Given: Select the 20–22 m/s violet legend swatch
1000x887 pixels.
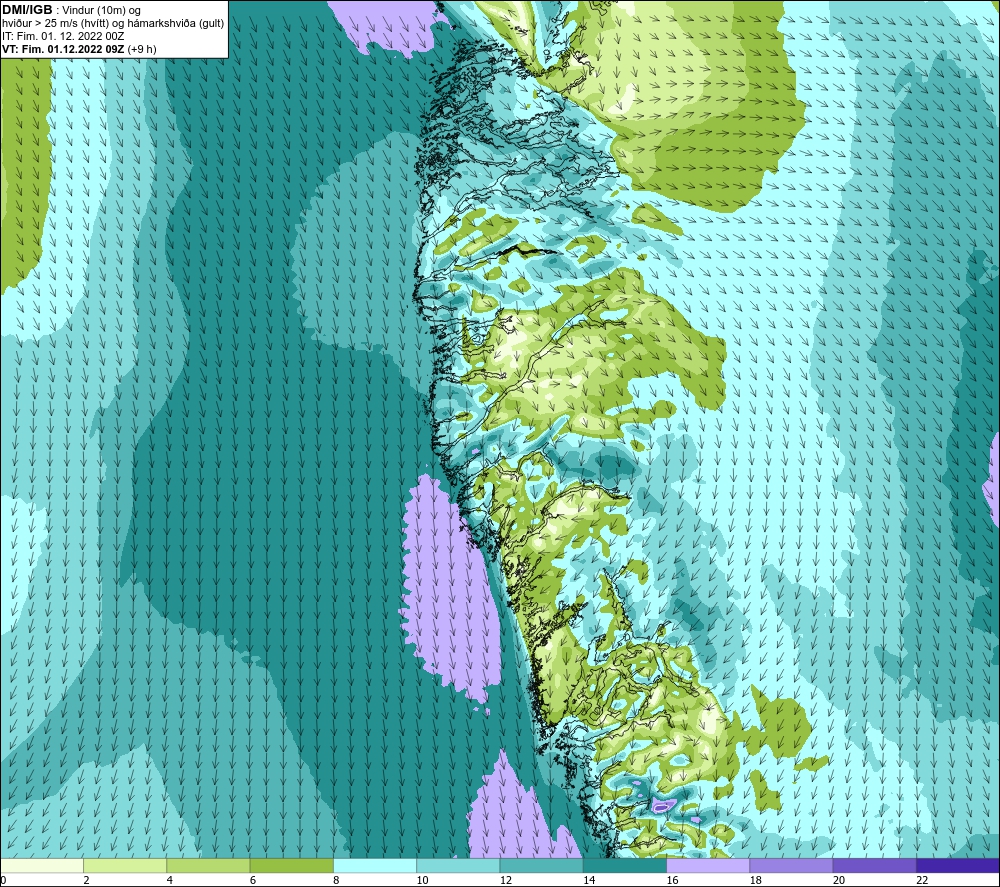Looking at the screenshot, I should click(874, 866).
